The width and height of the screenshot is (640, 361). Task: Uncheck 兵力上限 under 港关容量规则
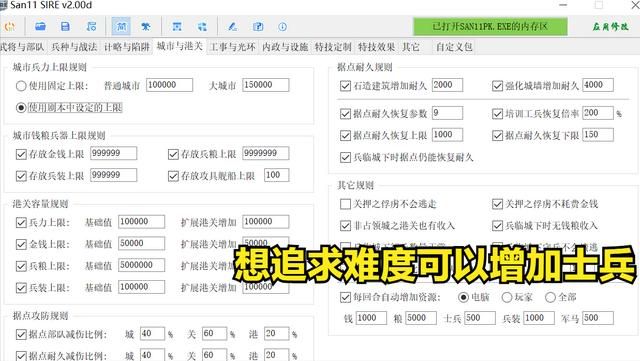pyautogui.click(x=21, y=223)
